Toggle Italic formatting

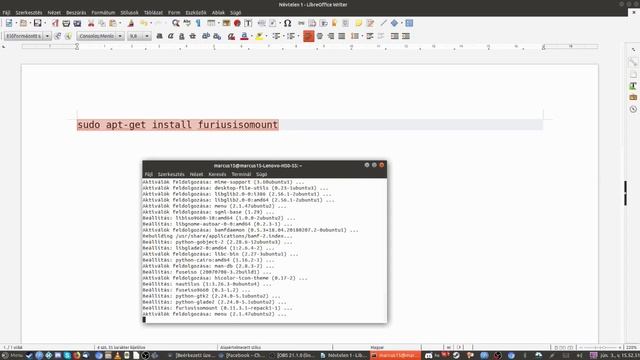(171, 36)
